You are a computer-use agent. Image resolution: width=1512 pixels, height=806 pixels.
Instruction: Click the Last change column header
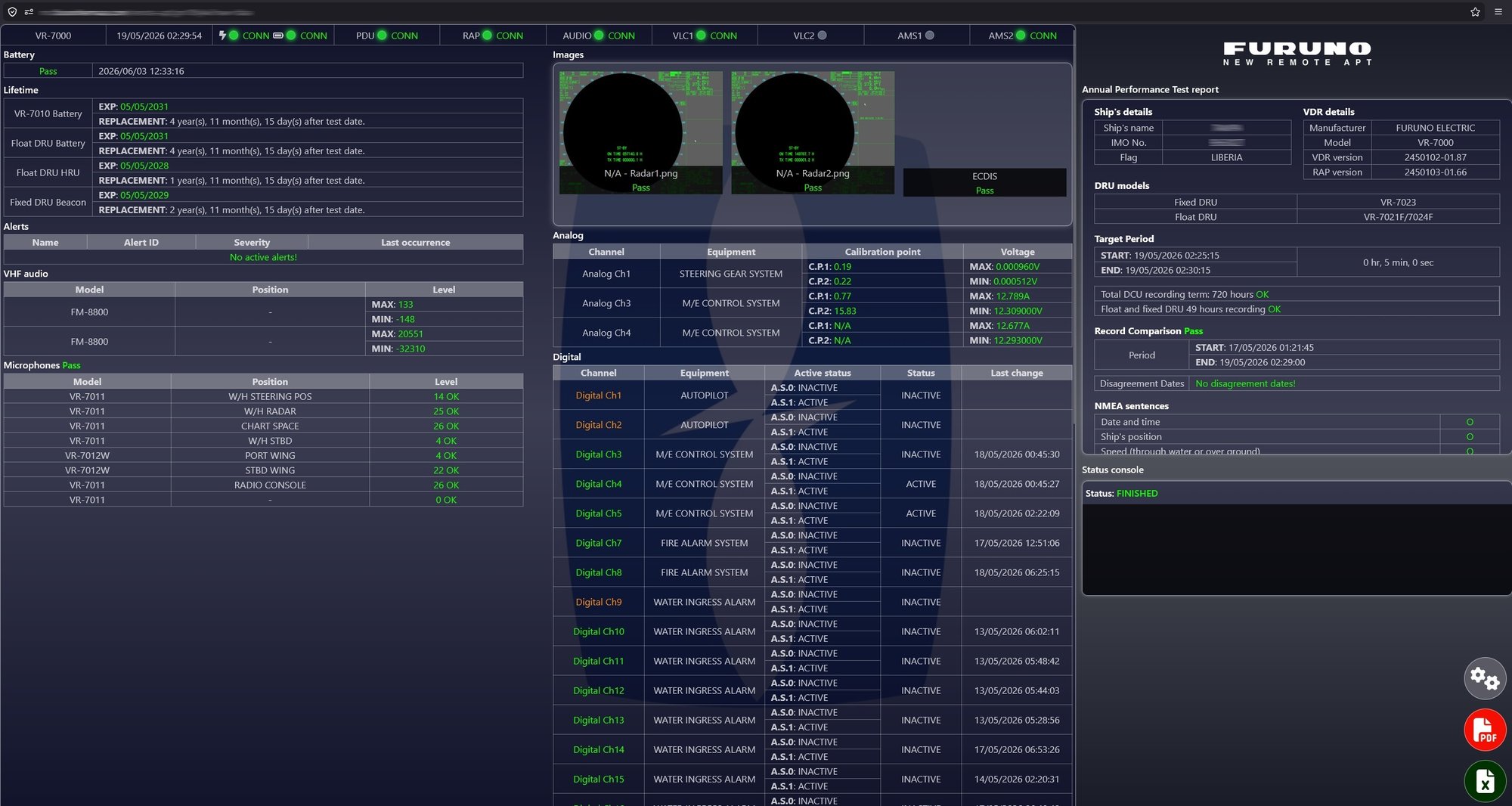click(x=1017, y=373)
